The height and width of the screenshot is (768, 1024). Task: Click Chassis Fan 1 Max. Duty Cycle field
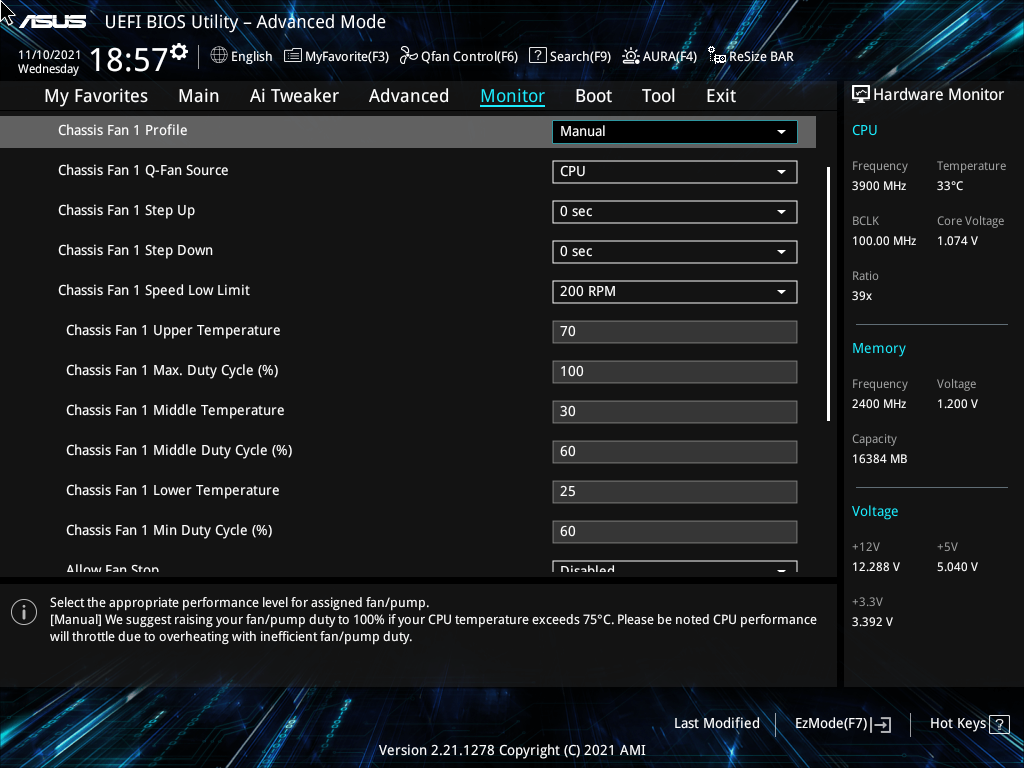click(675, 371)
